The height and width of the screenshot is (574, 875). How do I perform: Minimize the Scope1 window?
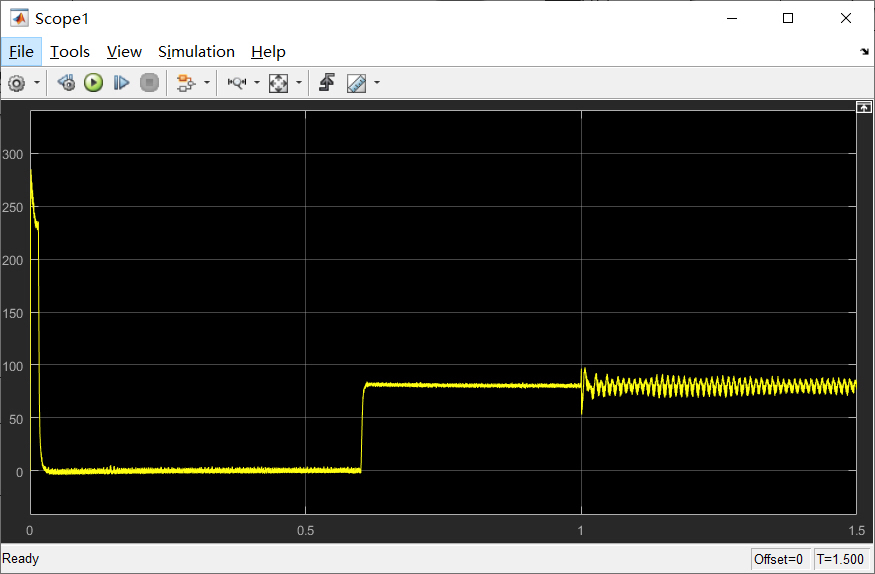[x=732, y=18]
